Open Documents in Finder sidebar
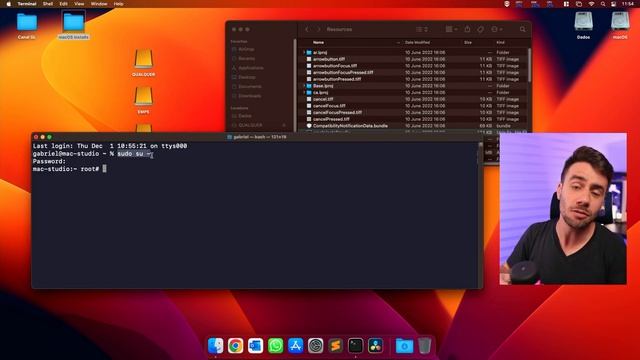The image size is (640, 360). click(x=250, y=87)
